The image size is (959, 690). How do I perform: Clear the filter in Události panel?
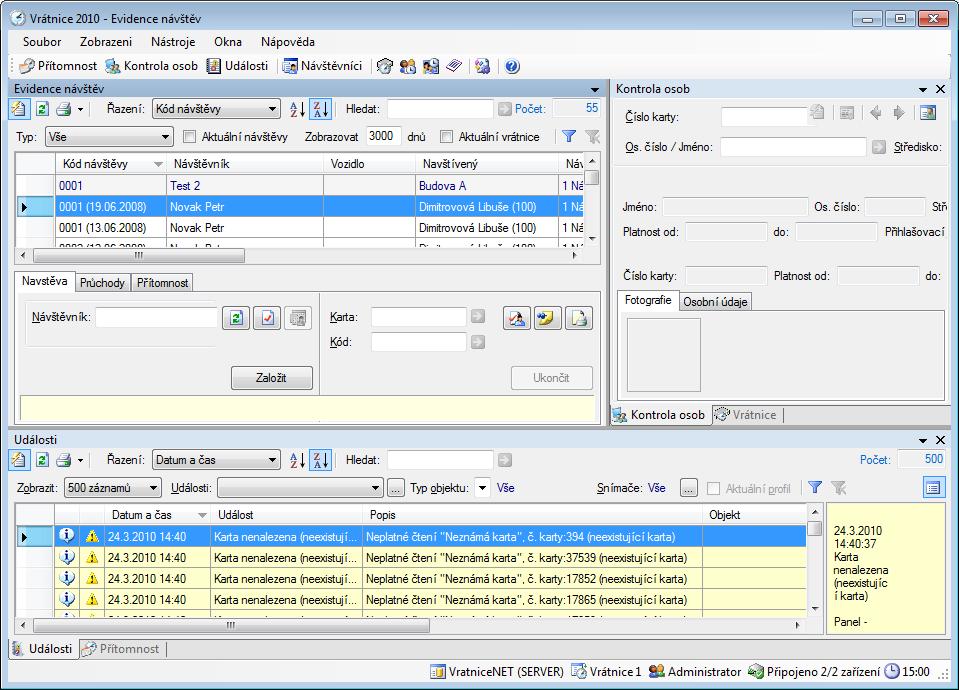tap(839, 488)
